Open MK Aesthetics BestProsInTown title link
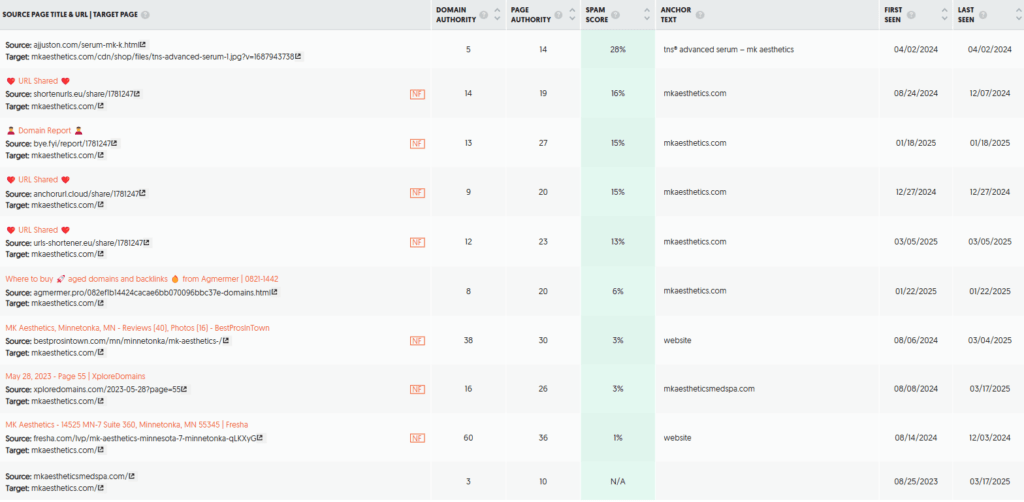The width and height of the screenshot is (1024, 502). click(137, 328)
